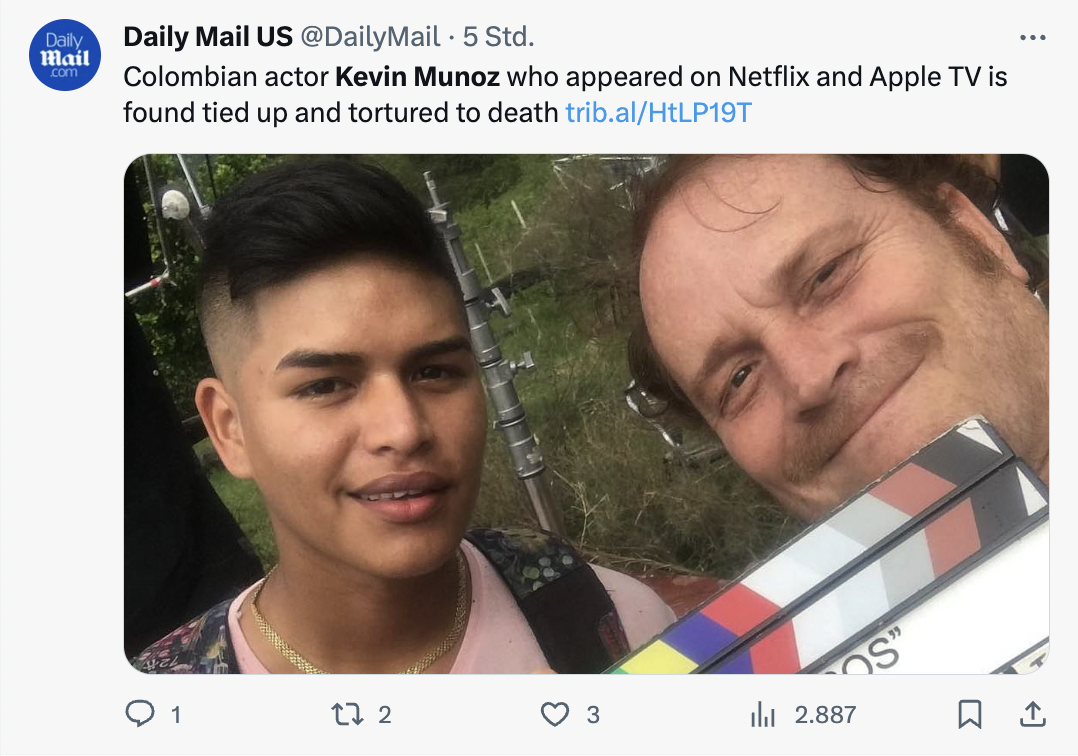
Task: Click the Daily Mail US display name
Action: (x=208, y=38)
